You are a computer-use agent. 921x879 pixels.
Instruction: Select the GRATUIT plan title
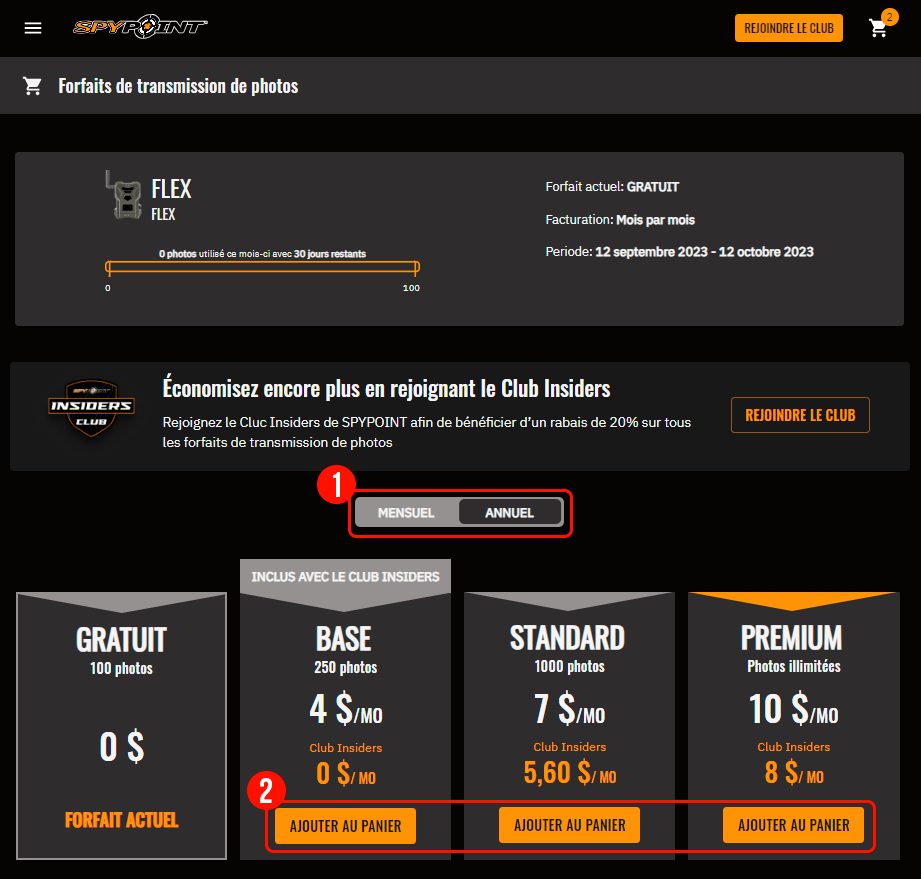(122, 640)
